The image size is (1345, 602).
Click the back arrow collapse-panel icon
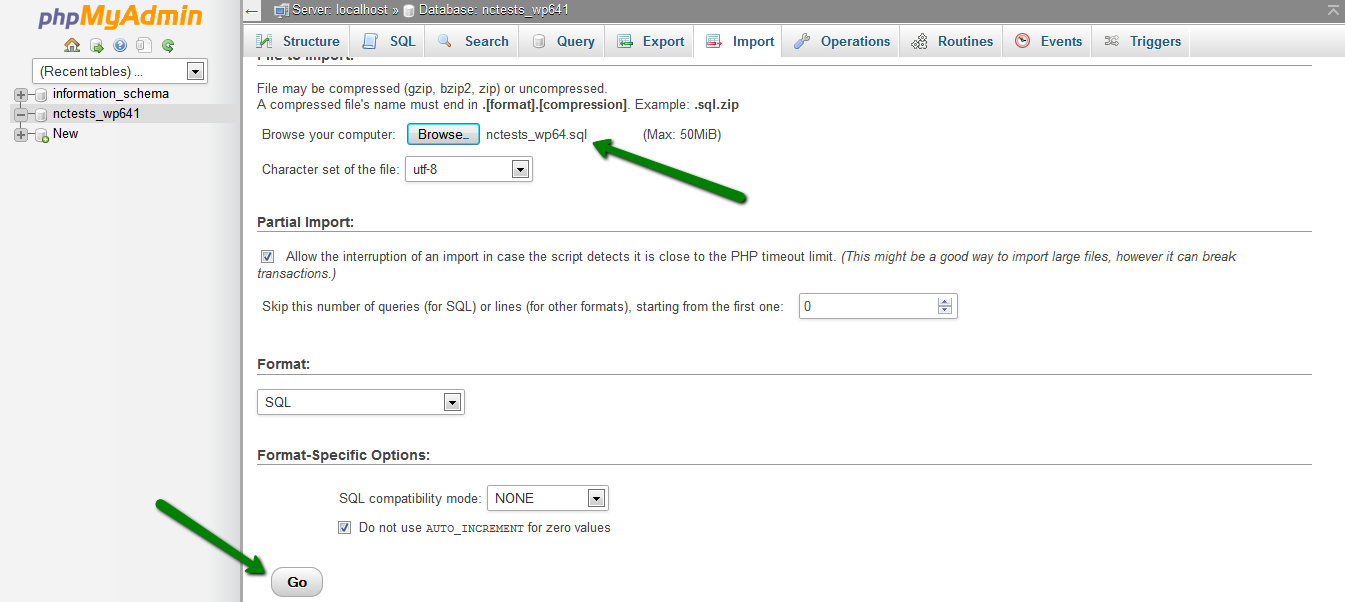click(253, 11)
